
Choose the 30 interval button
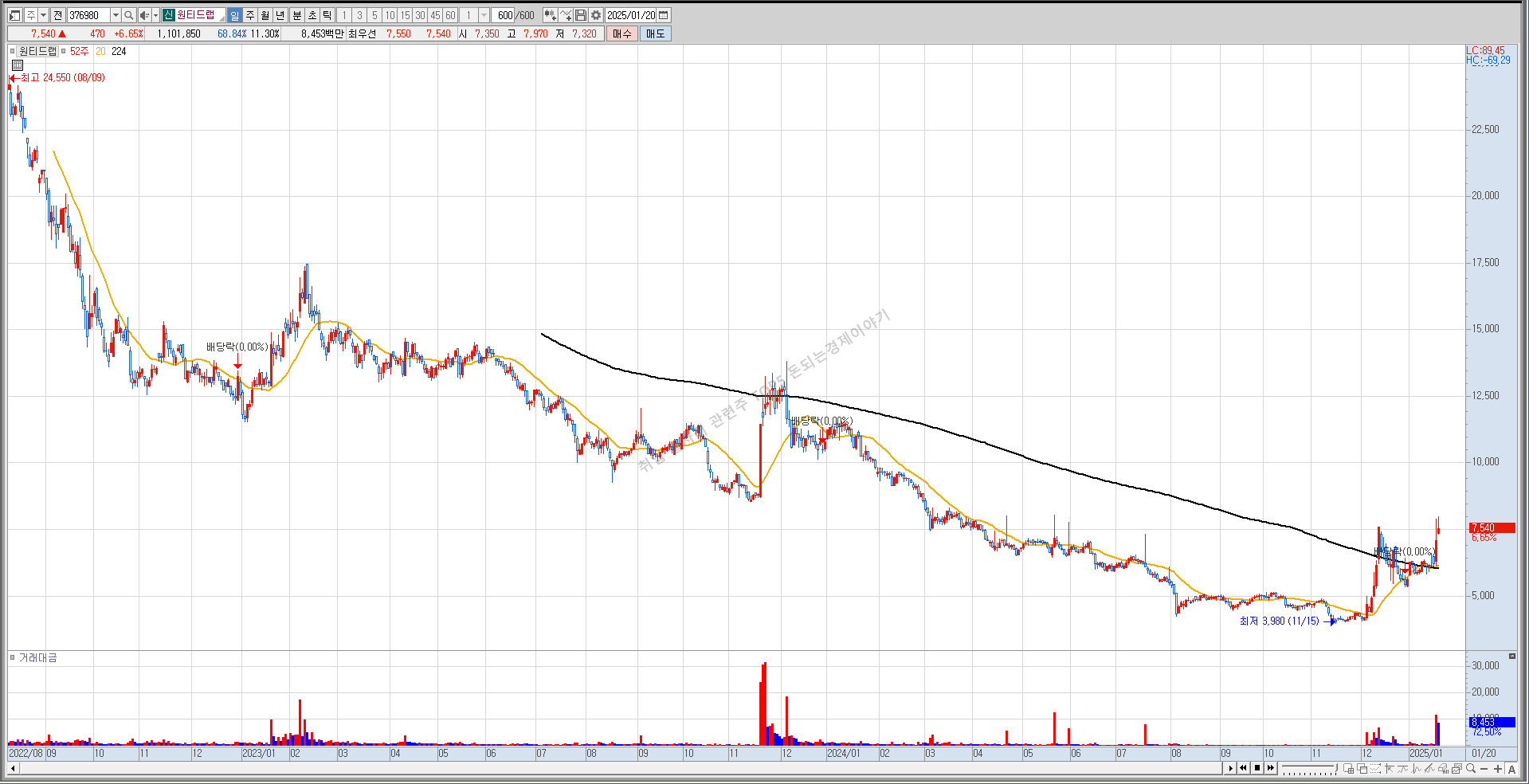coord(420,15)
